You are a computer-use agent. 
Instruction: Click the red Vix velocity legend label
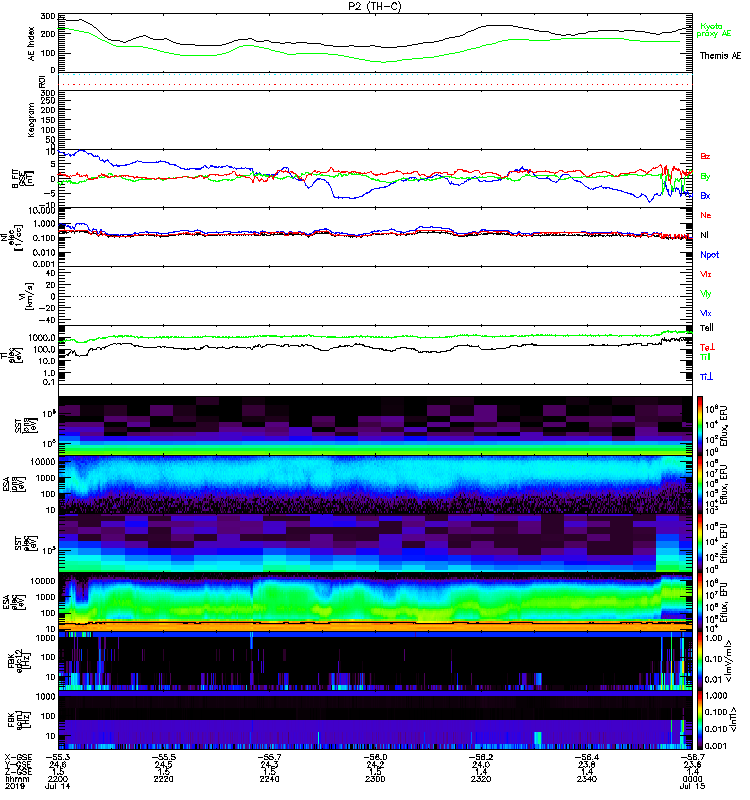706,274
